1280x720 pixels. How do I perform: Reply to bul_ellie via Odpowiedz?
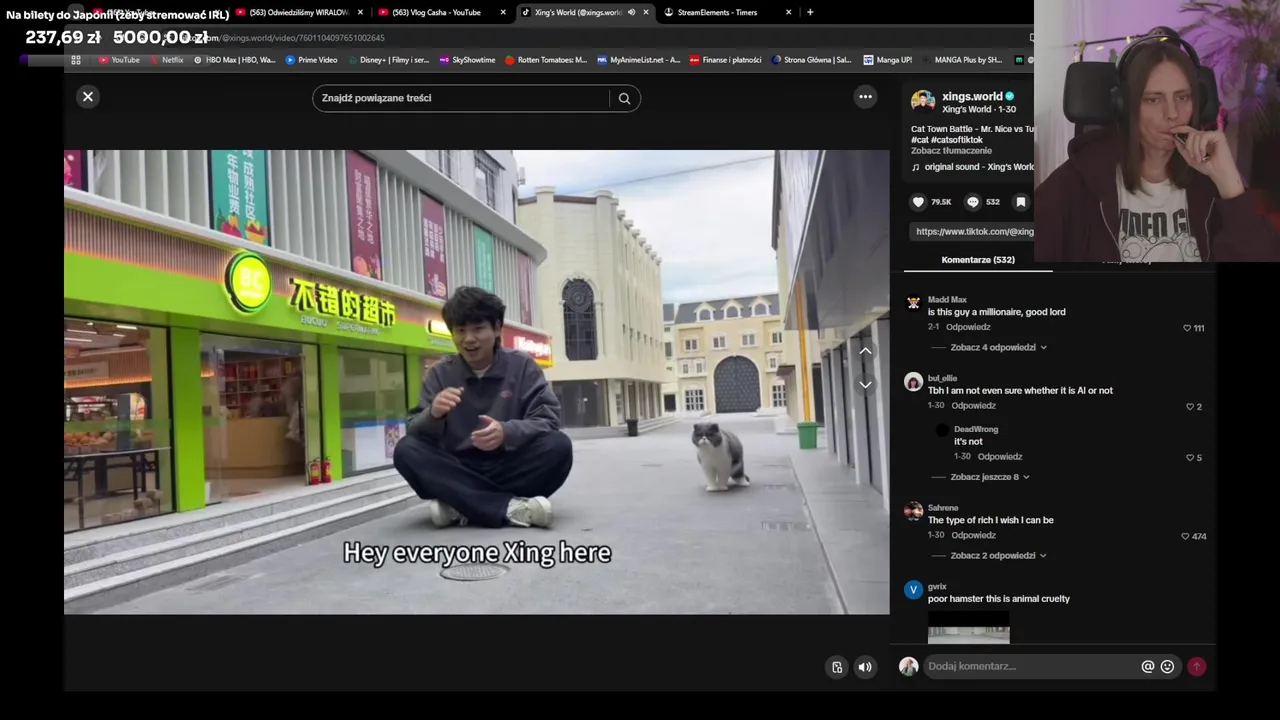coord(973,406)
